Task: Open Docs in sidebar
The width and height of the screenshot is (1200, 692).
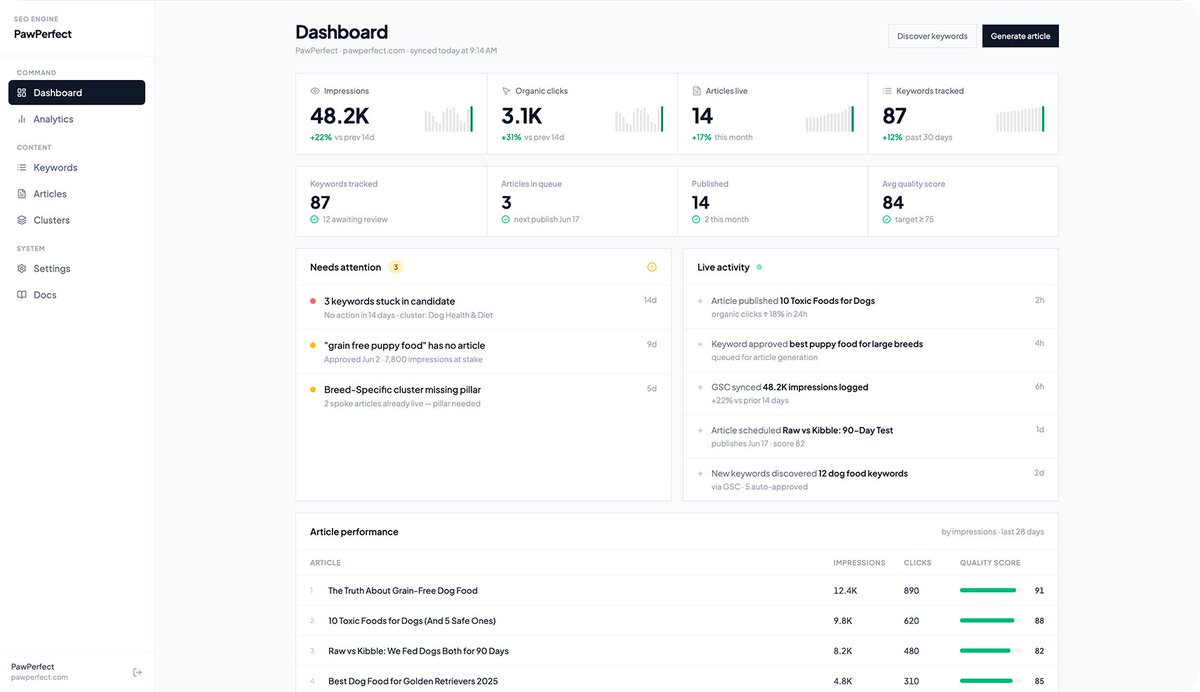Action: (x=77, y=295)
